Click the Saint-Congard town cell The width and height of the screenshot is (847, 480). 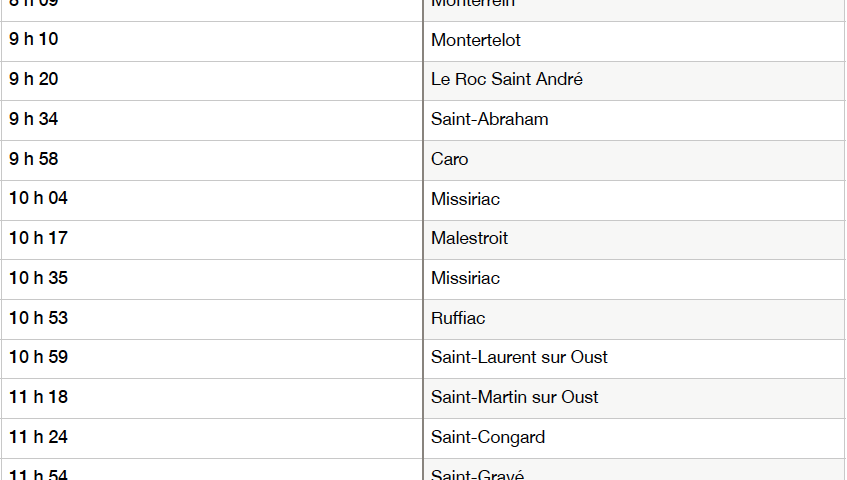(x=488, y=437)
